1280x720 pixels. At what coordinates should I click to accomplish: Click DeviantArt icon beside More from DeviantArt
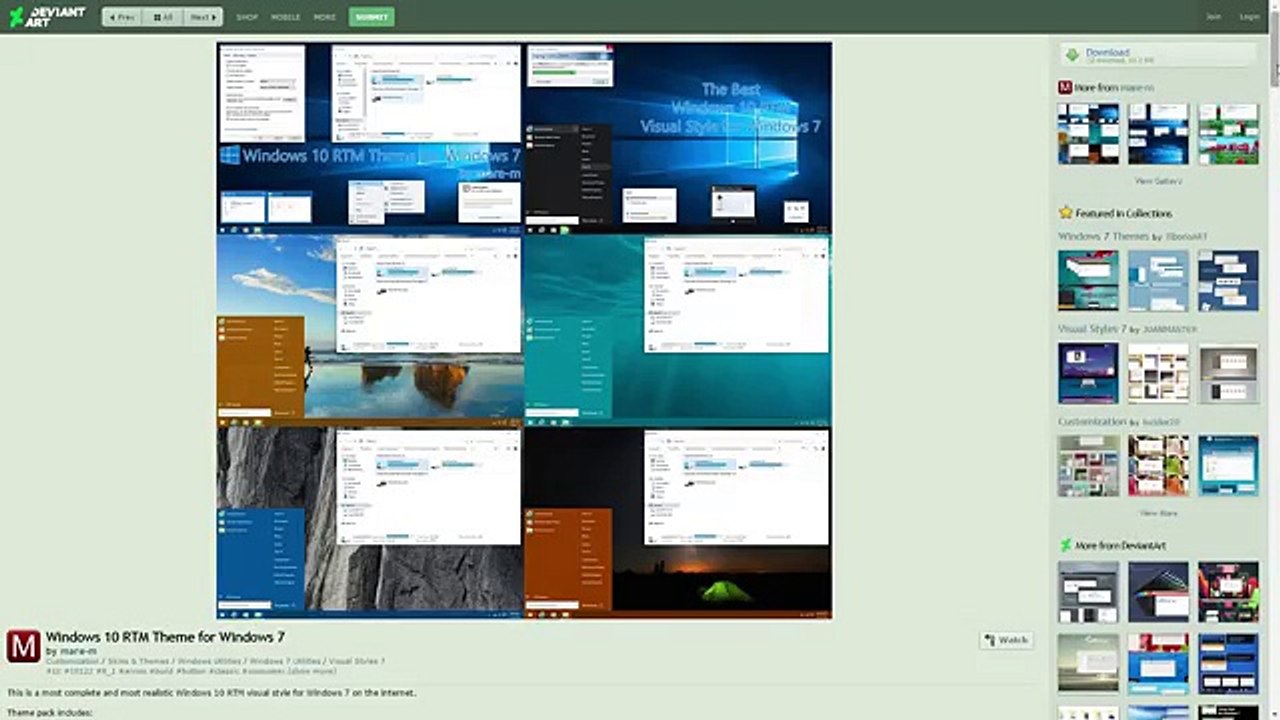1066,546
